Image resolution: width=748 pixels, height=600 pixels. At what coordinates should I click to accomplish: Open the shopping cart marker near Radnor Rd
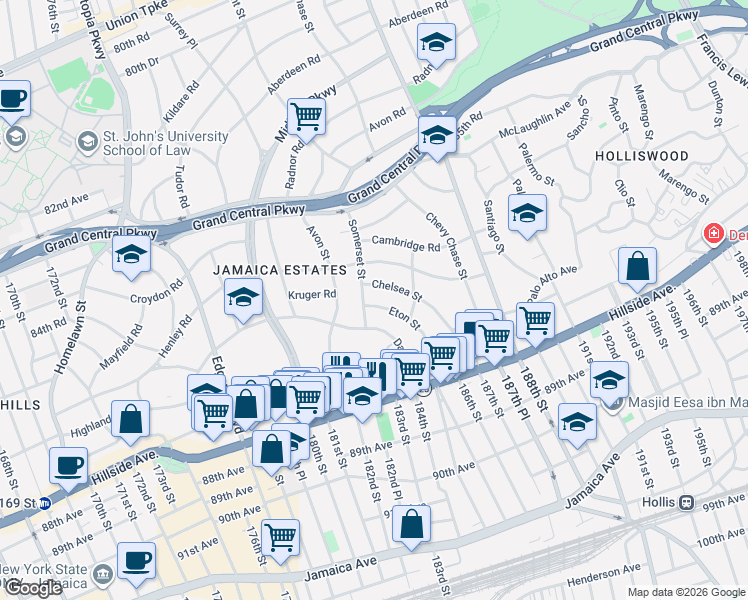coord(307,120)
